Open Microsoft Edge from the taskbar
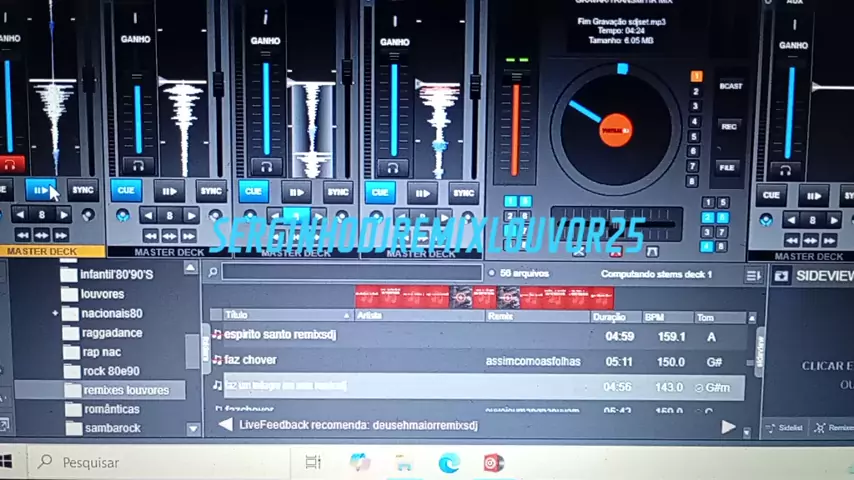Image resolution: width=854 pixels, height=480 pixels. point(449,462)
